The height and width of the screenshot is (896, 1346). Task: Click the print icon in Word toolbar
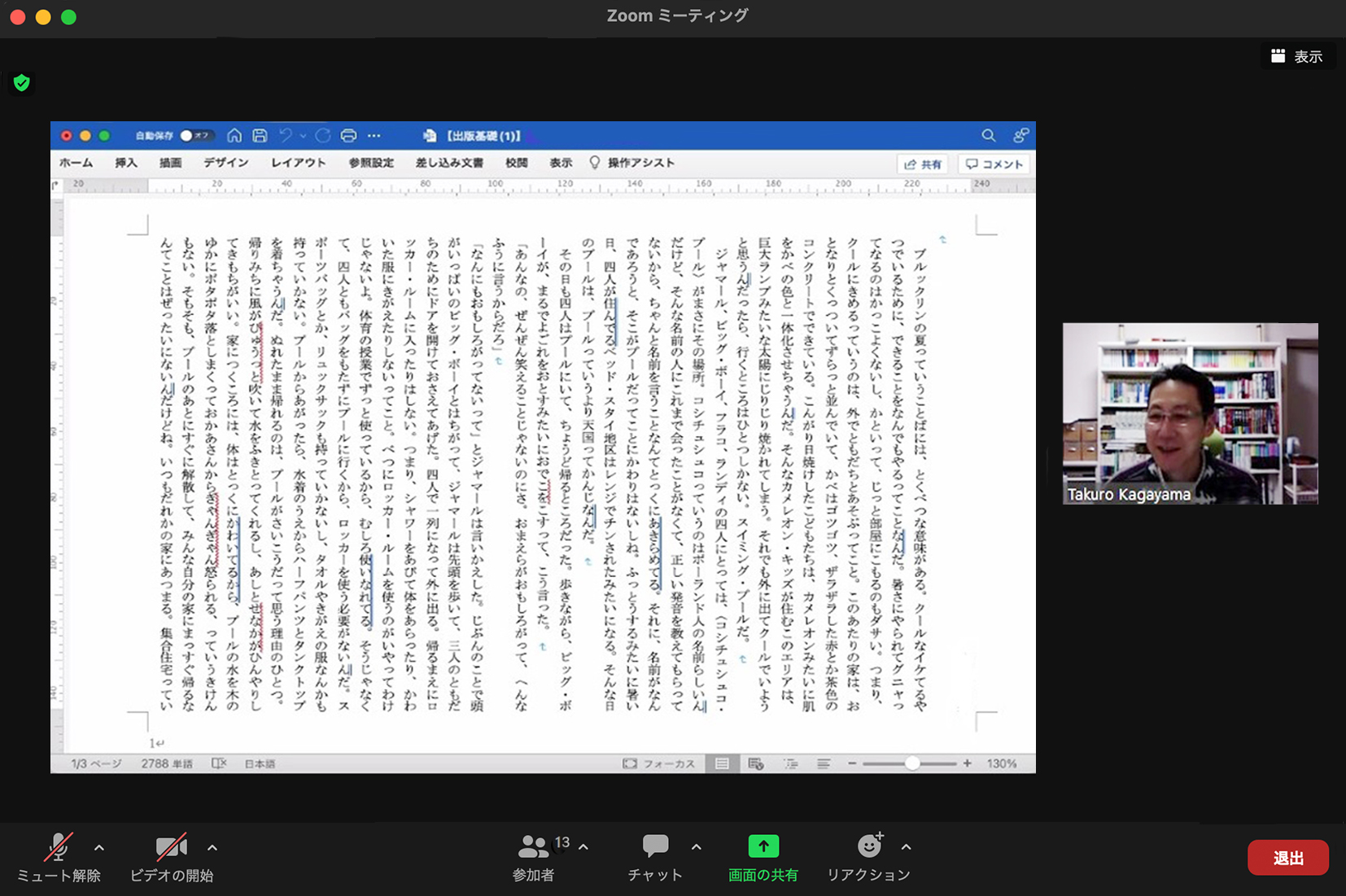348,135
